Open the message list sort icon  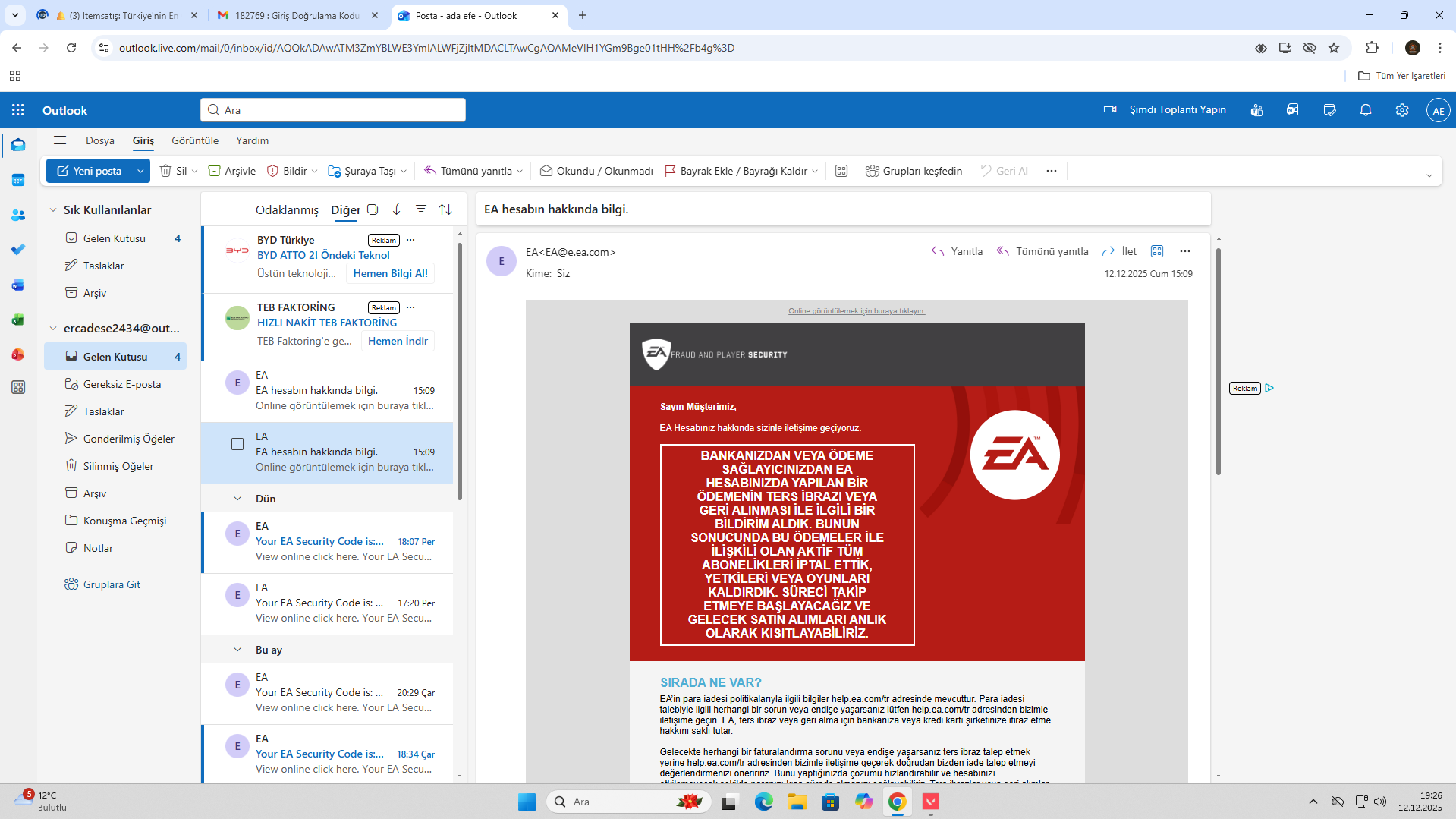pyautogui.click(x=445, y=209)
